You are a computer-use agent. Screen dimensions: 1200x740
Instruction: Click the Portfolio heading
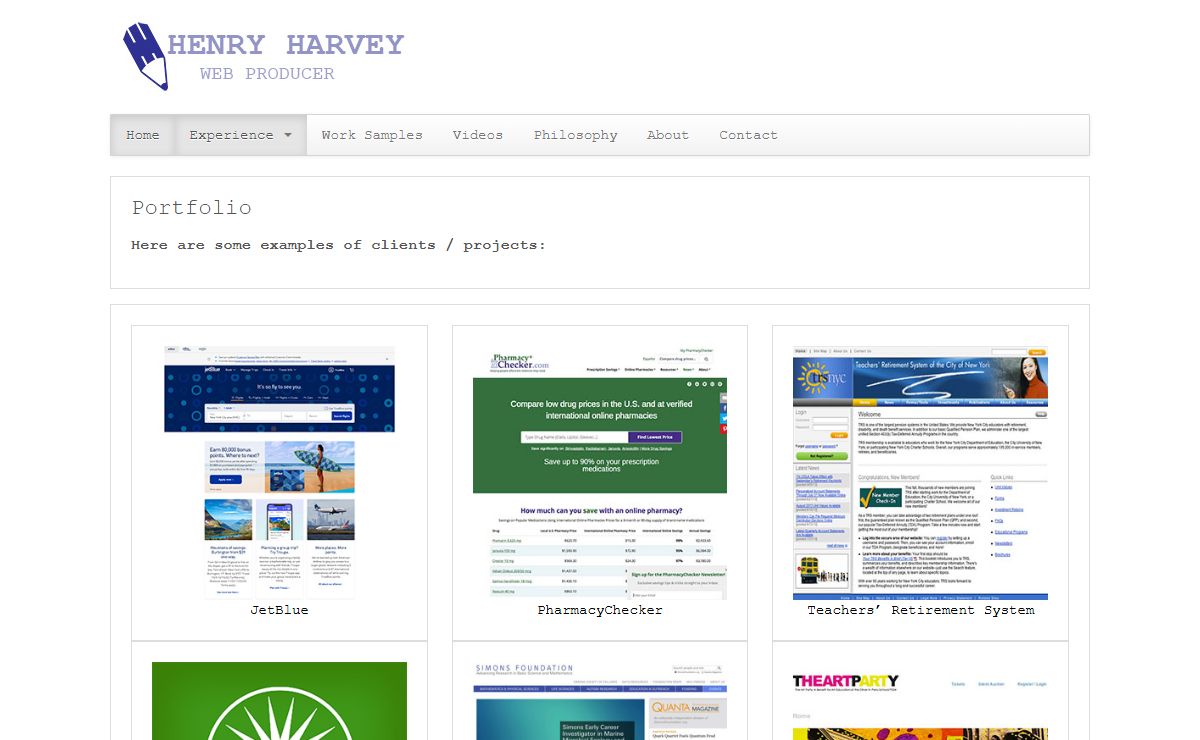pyautogui.click(x=192, y=208)
